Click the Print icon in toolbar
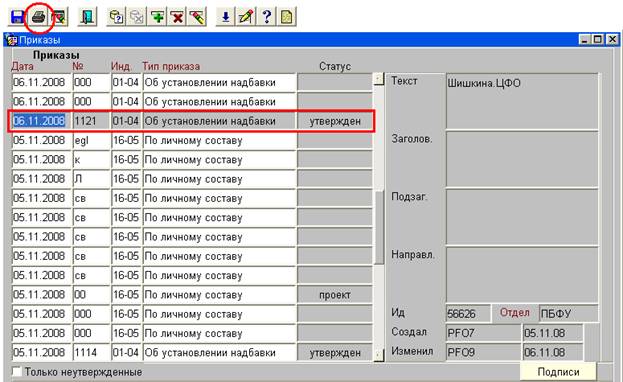The image size is (623, 382). coord(39,17)
